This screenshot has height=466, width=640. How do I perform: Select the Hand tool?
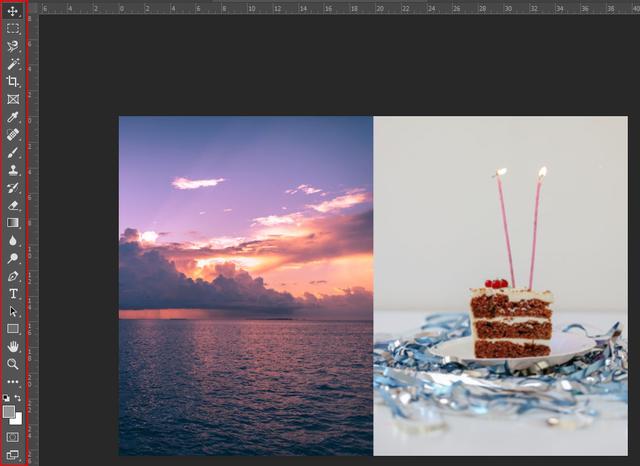[13, 346]
